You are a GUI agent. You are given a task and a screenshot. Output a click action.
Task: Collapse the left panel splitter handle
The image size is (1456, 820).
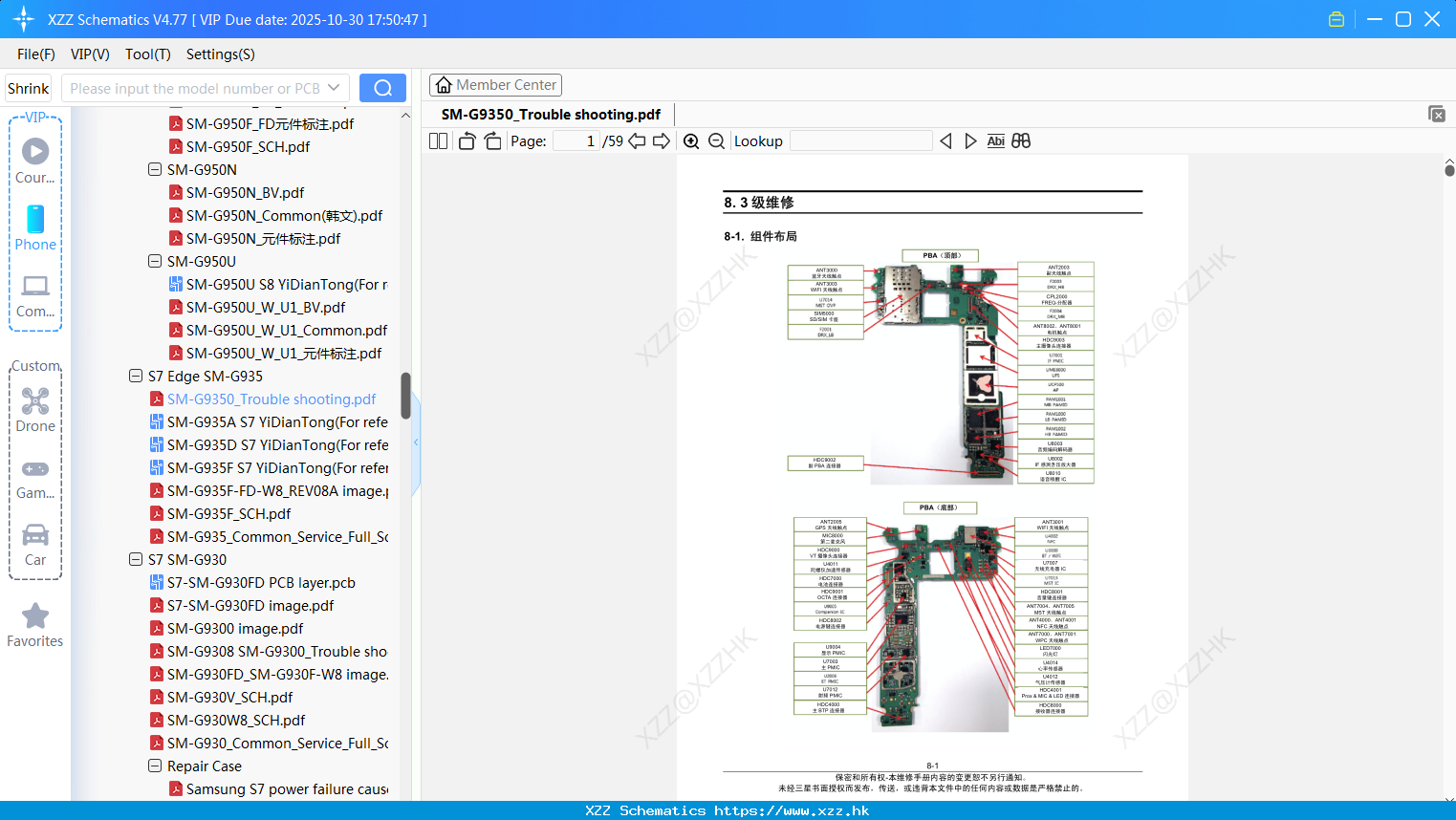click(x=416, y=442)
